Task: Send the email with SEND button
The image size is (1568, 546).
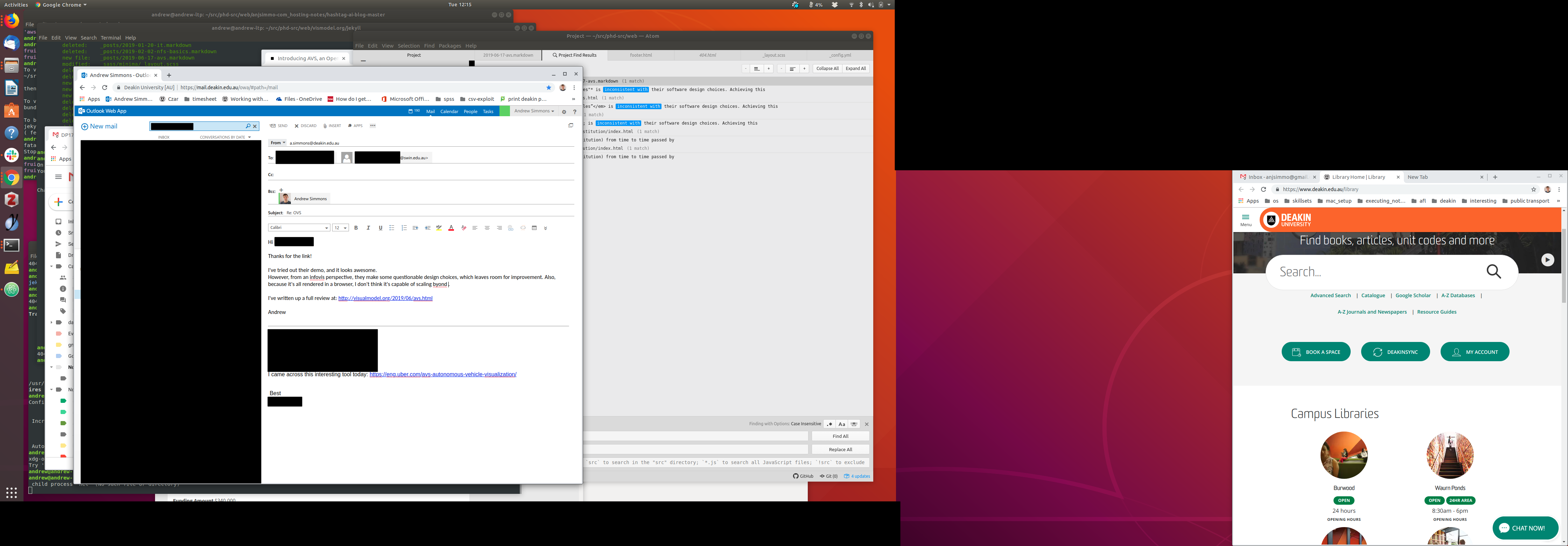Action: tap(279, 126)
